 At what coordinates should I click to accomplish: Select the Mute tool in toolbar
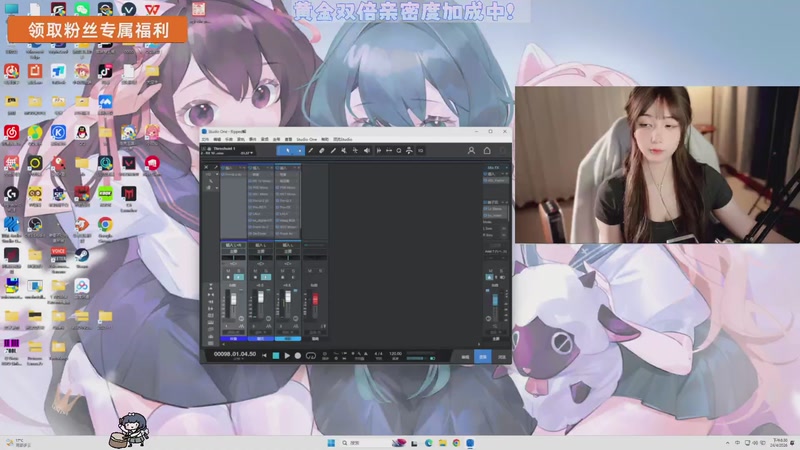(x=344, y=151)
